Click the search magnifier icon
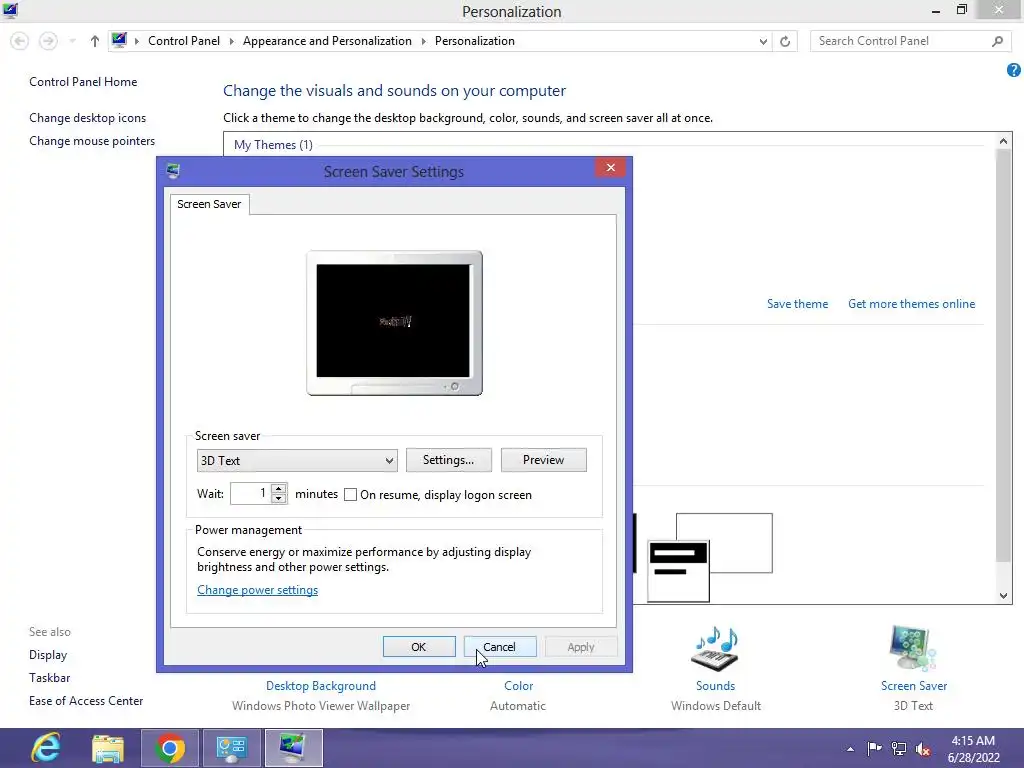Screen dimensions: 1024x768 pyautogui.click(x=997, y=41)
